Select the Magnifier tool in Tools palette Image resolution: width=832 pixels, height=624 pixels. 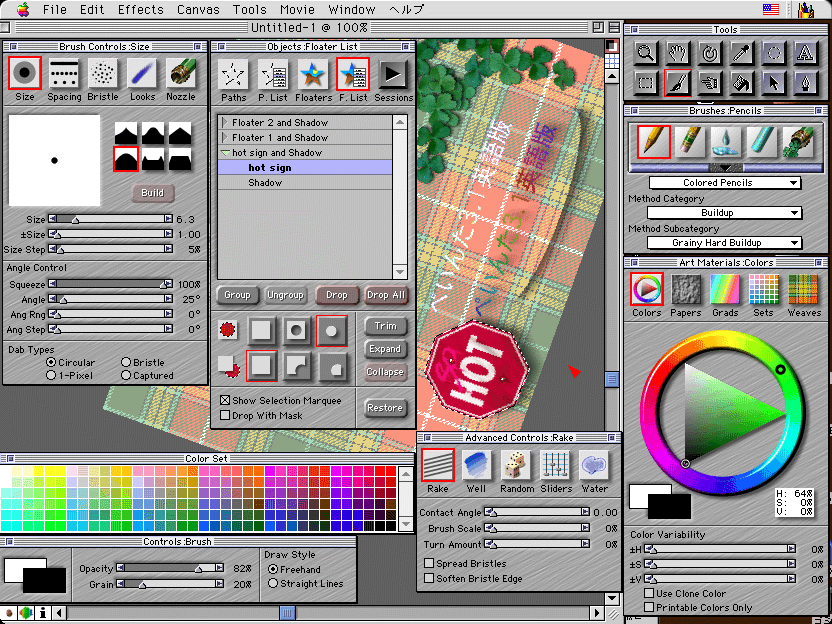click(x=646, y=53)
